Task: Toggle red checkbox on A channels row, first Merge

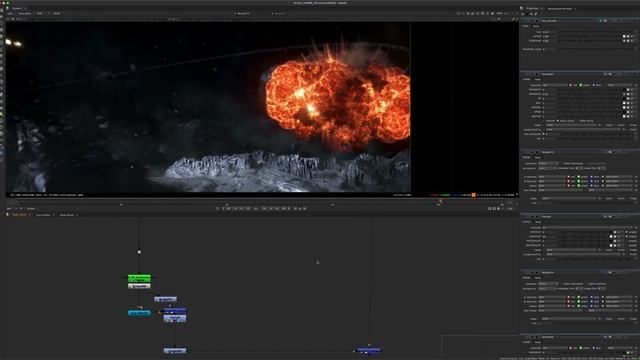Action: (569, 177)
